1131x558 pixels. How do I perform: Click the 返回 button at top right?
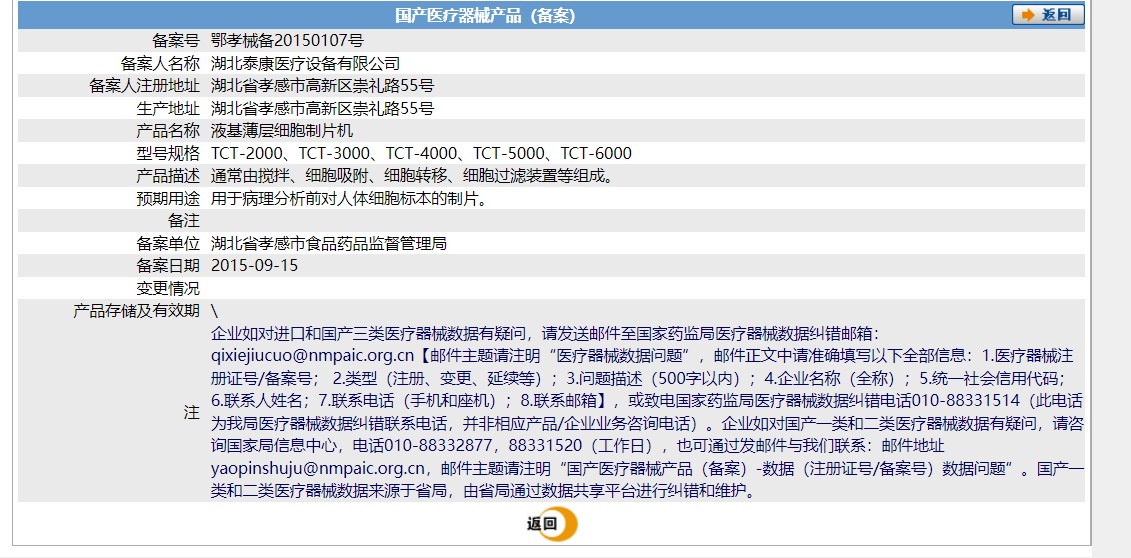point(1048,14)
